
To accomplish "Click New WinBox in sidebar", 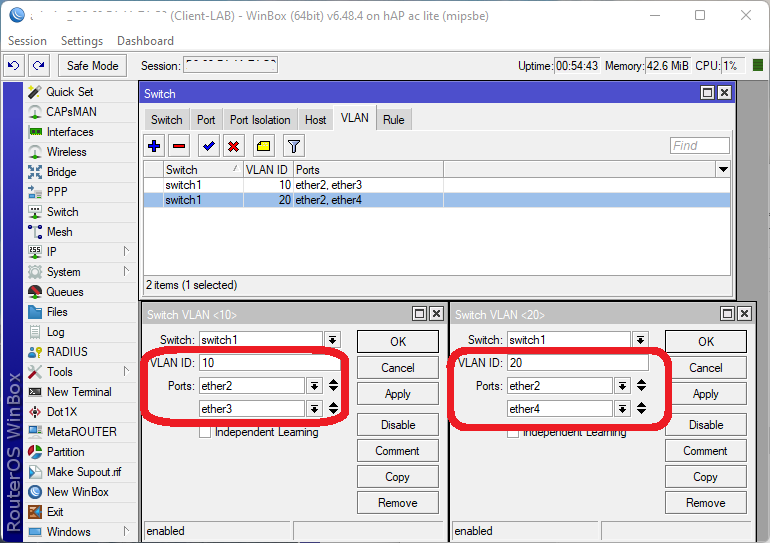I will point(78,492).
